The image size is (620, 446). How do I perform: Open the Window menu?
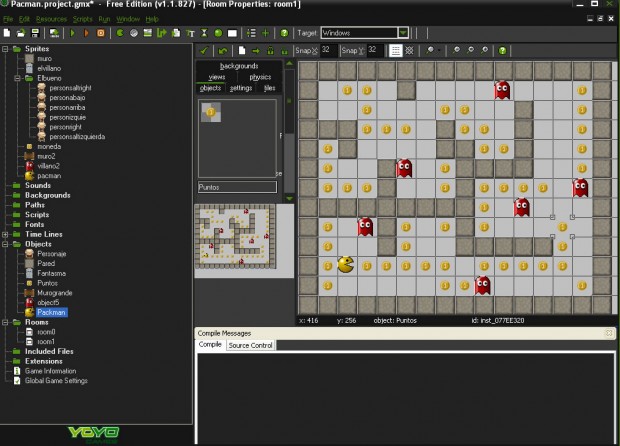128,19
